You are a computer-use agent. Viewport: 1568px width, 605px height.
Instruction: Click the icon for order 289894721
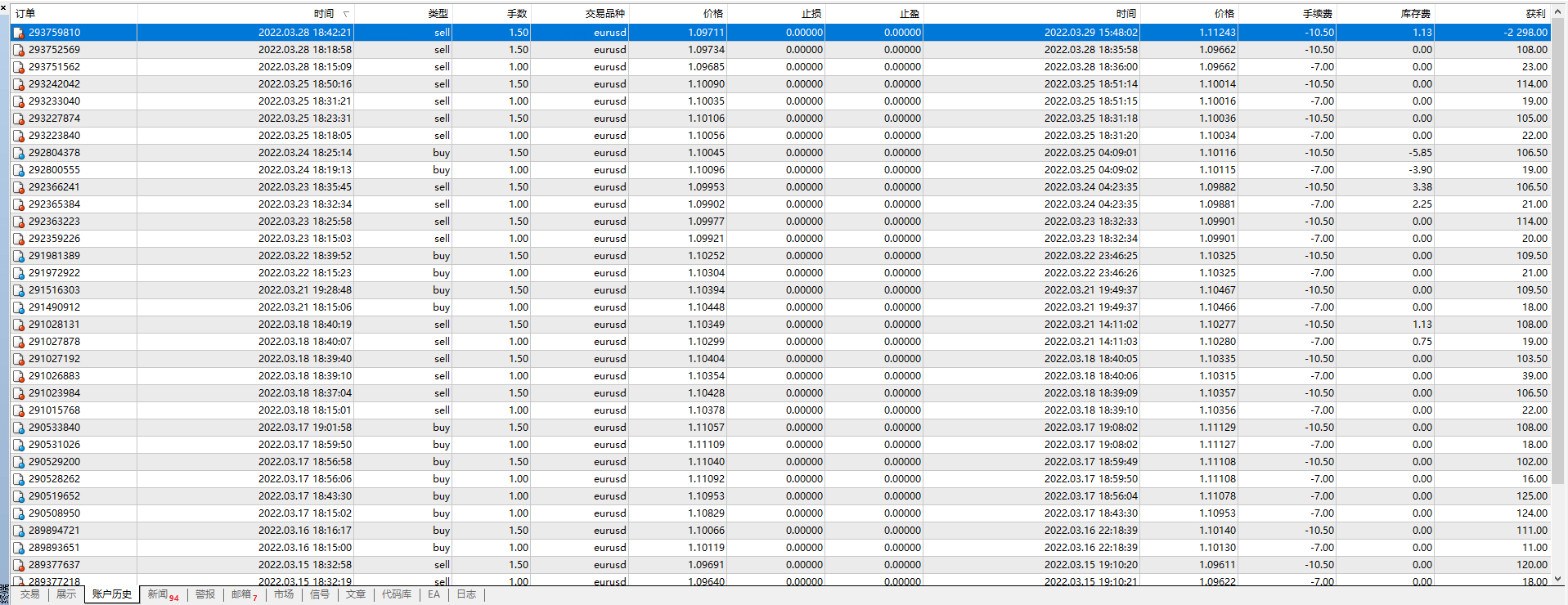coord(19,531)
